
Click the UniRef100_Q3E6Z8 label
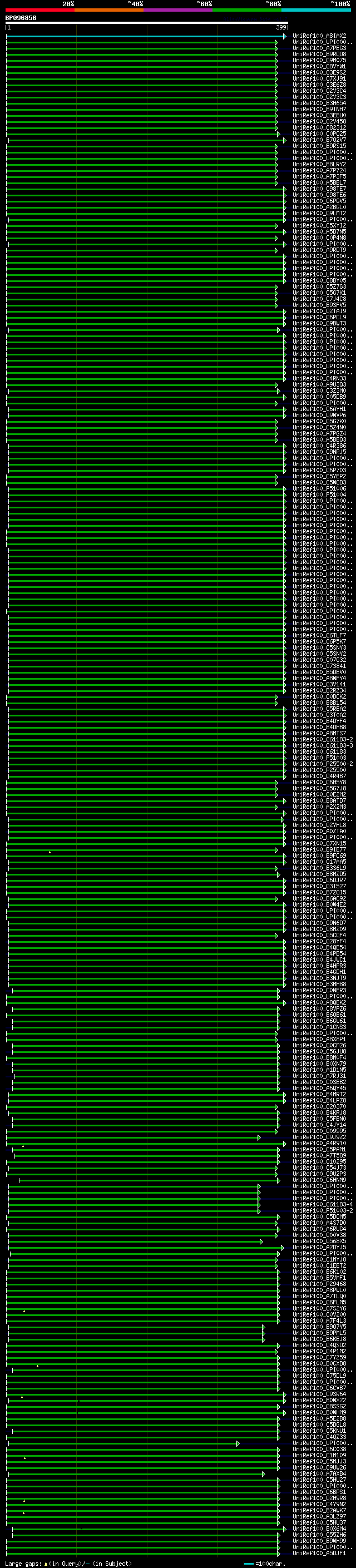(319, 85)
